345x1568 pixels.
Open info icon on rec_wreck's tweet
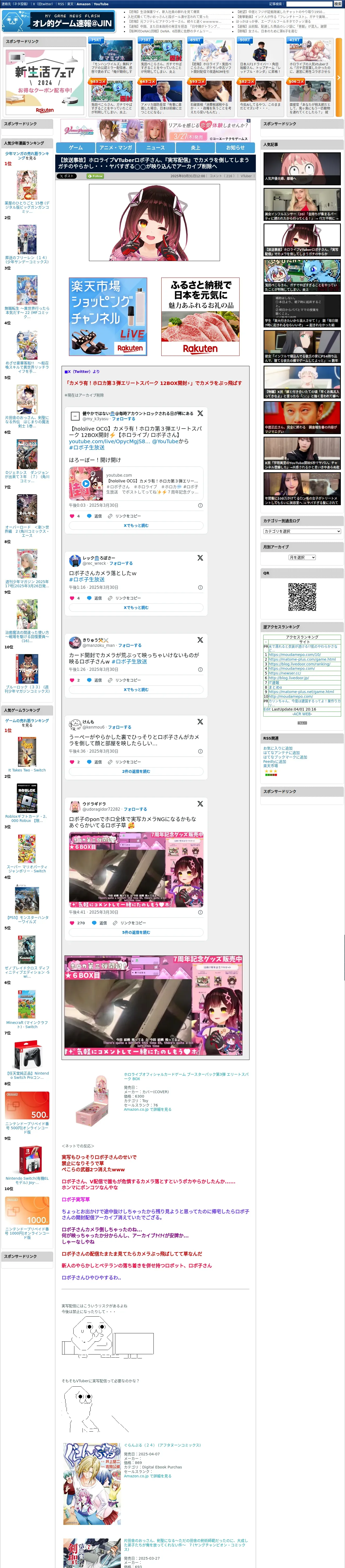point(200,587)
